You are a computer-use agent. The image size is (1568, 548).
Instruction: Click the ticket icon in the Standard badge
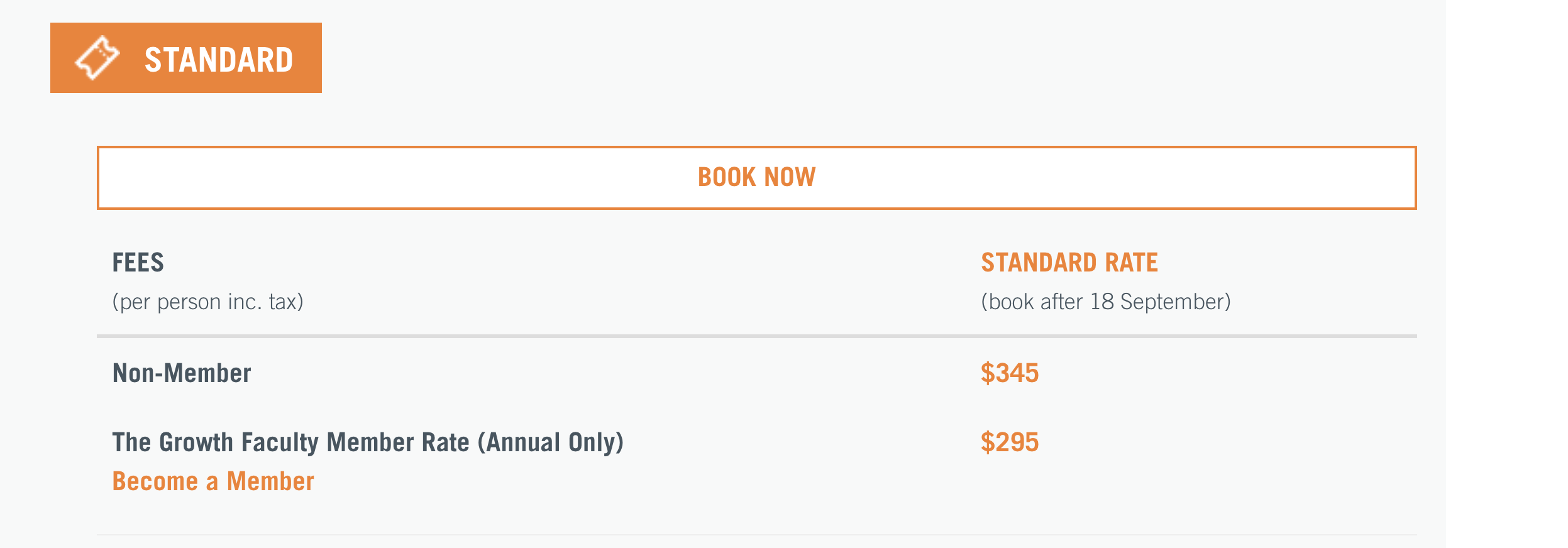(97, 58)
